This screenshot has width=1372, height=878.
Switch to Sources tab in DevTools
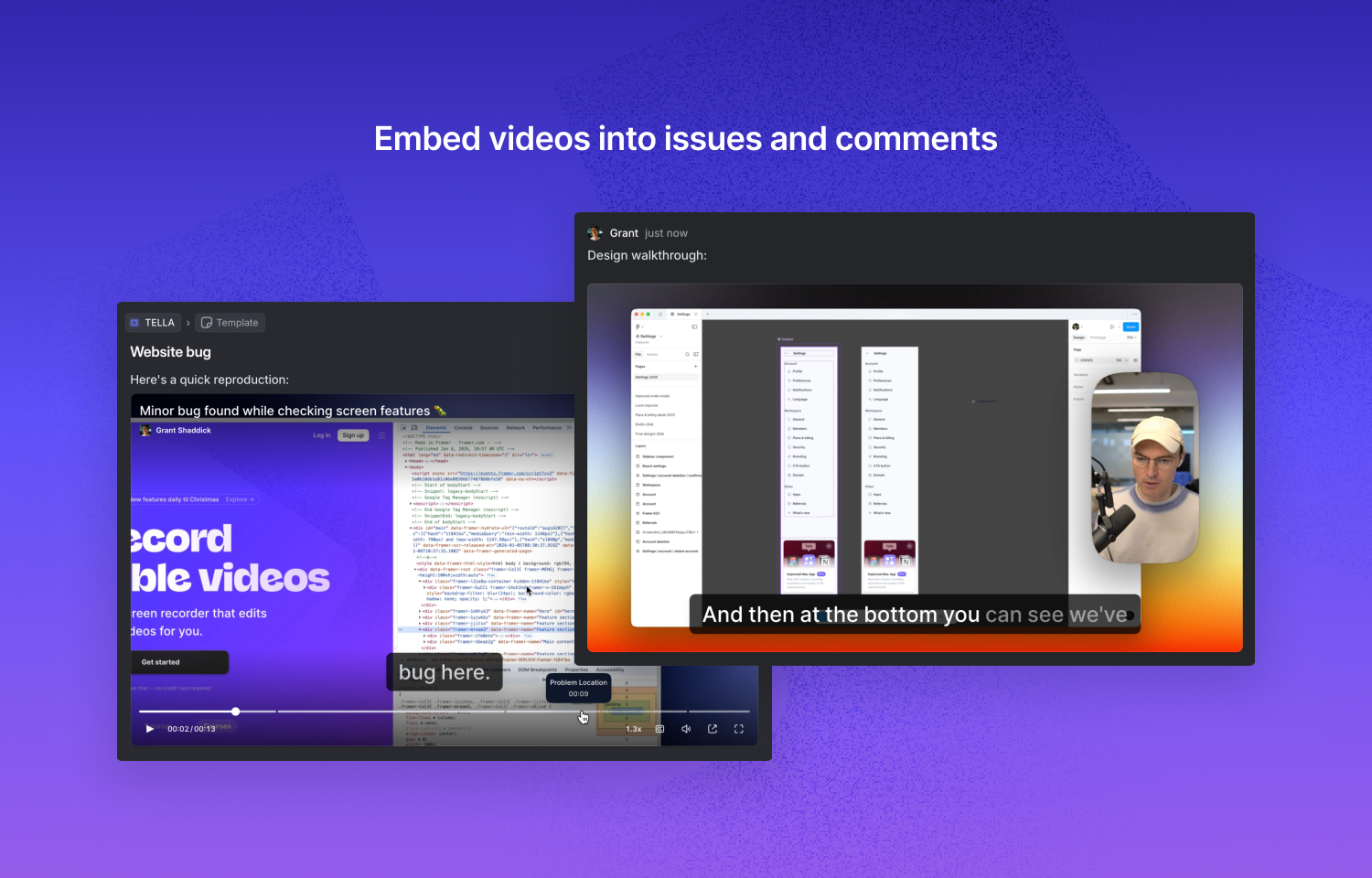[x=489, y=428]
